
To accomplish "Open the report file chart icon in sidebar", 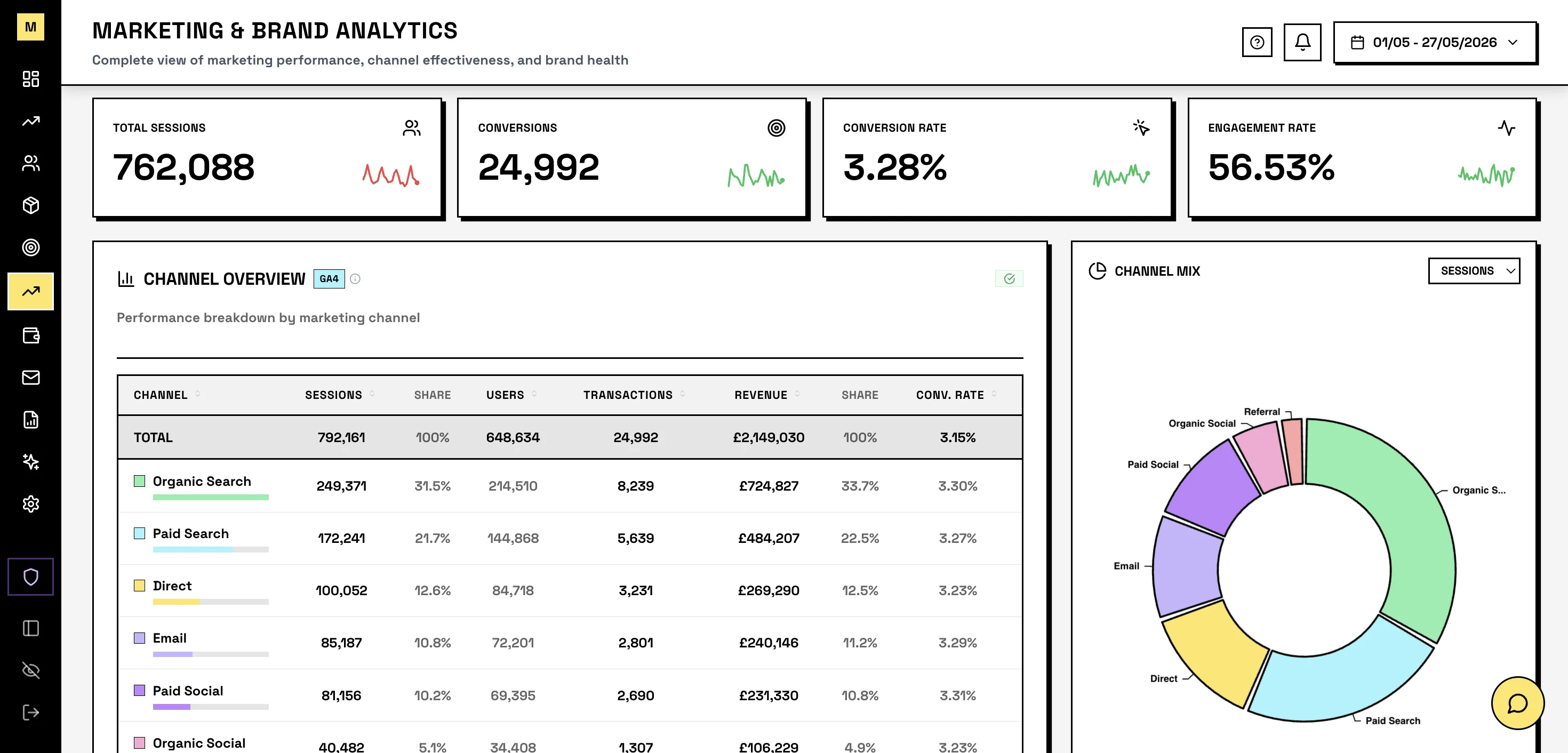I will 30,419.
